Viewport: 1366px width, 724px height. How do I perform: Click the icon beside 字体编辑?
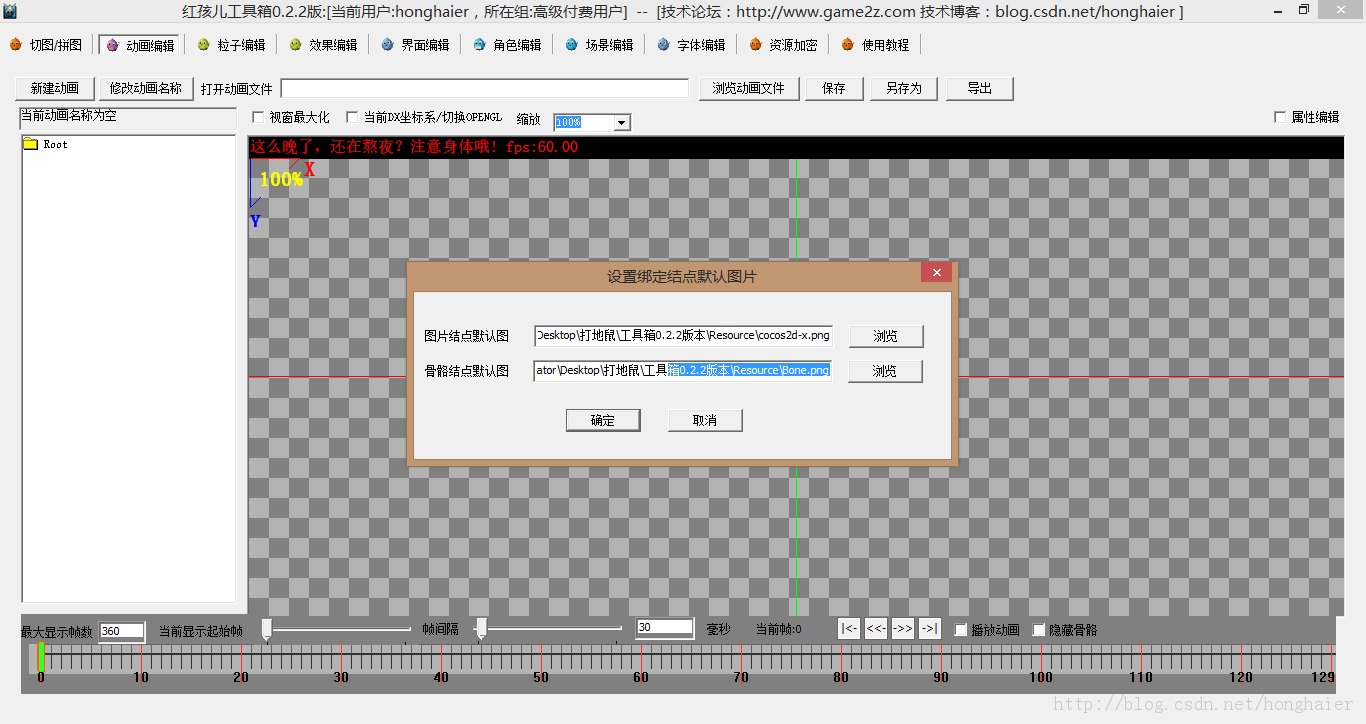(x=663, y=45)
